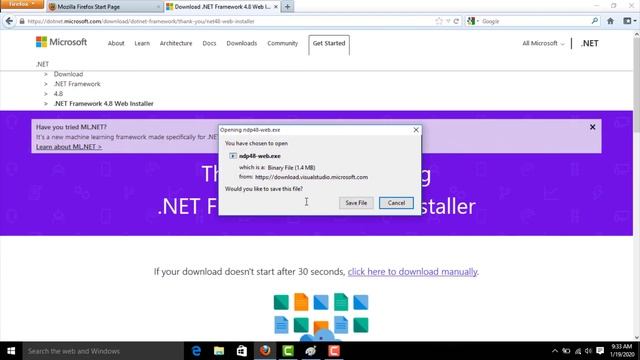Click the URL address bar

point(229,21)
